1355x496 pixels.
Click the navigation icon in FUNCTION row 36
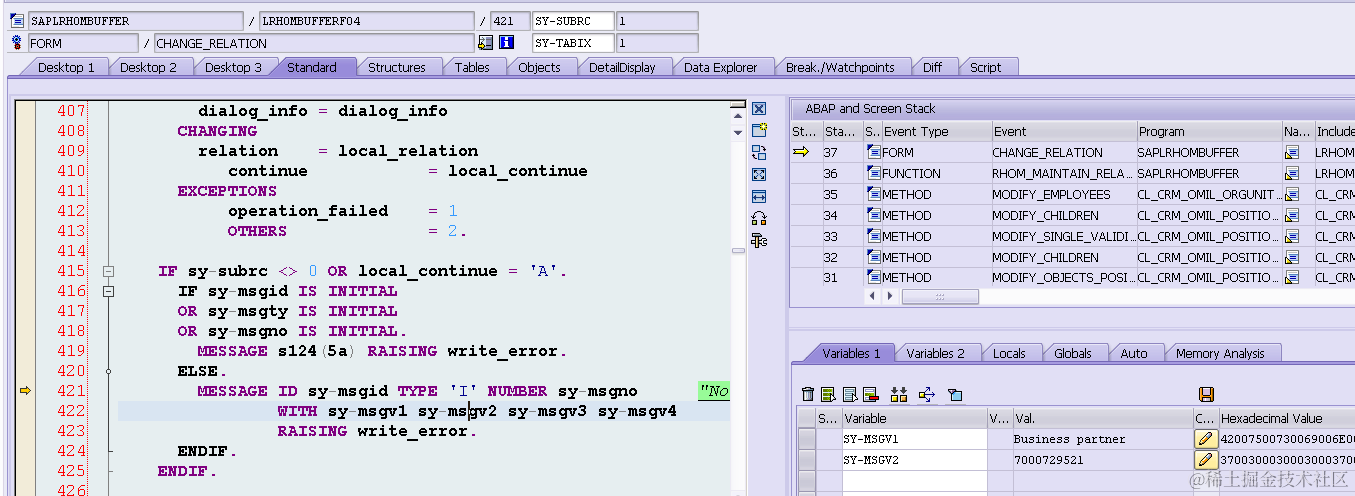coord(1291,173)
